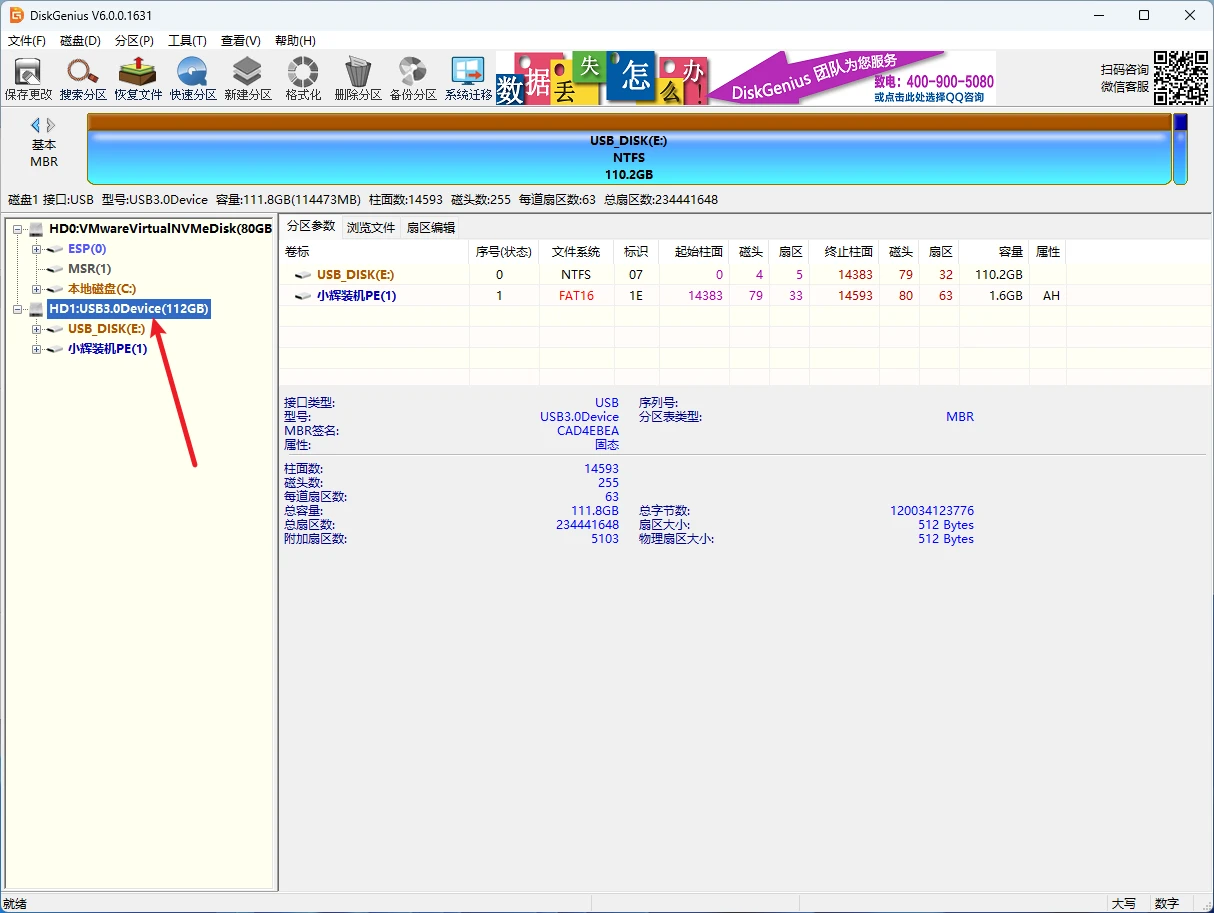Go to previous disk with left arrow
The height and width of the screenshot is (913, 1214).
[x=36, y=125]
